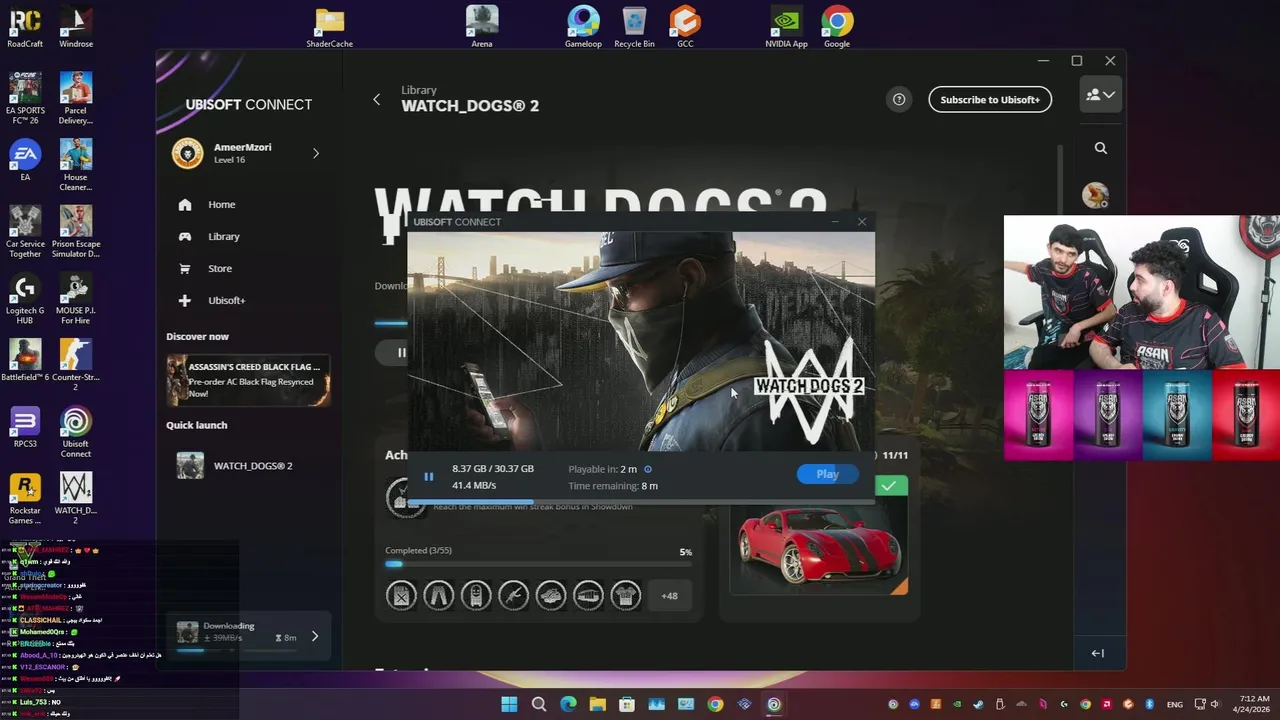Click the green checkmark reward badge

pos(889,486)
